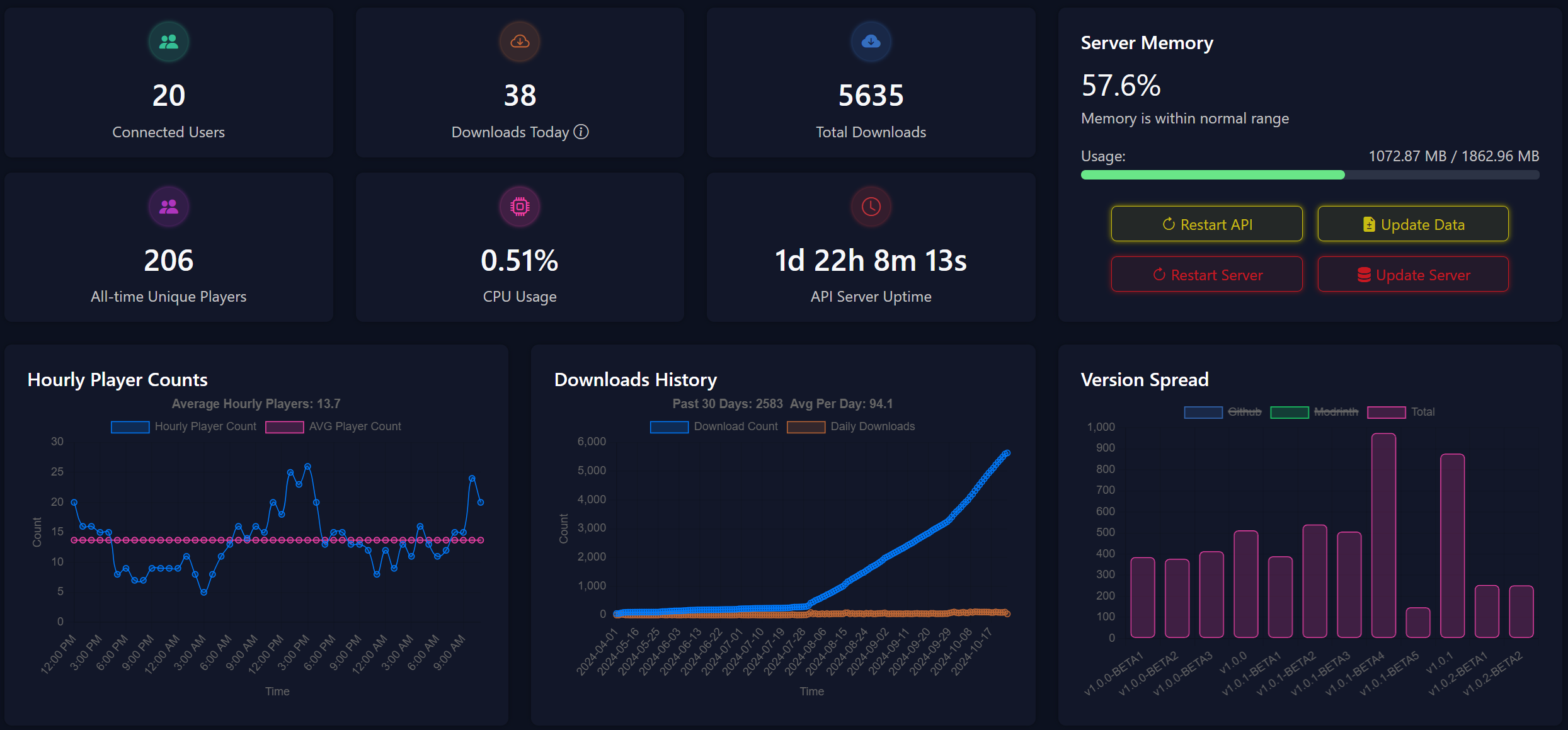
Task: Toggle the AVG Player Count legend series
Action: [x=333, y=426]
